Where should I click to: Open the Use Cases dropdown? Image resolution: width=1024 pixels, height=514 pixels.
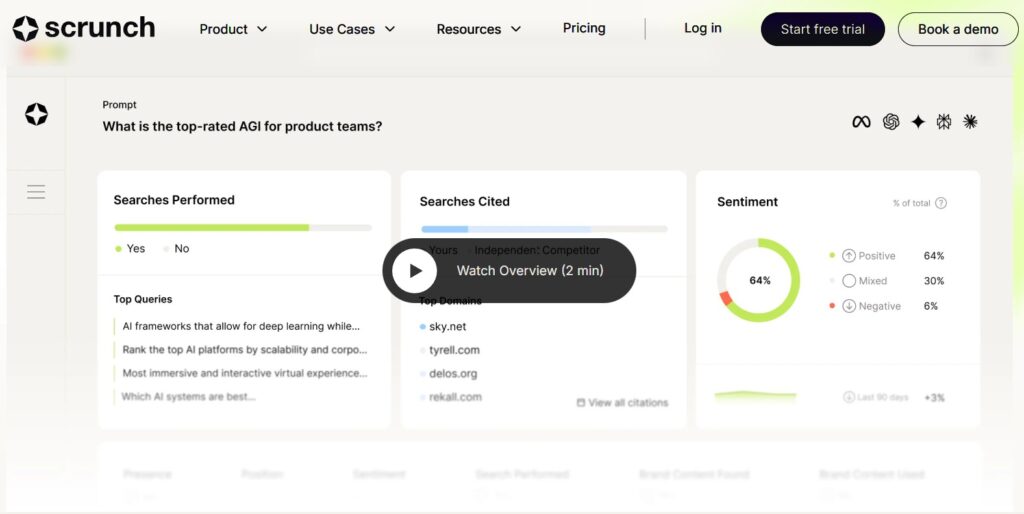tap(352, 29)
